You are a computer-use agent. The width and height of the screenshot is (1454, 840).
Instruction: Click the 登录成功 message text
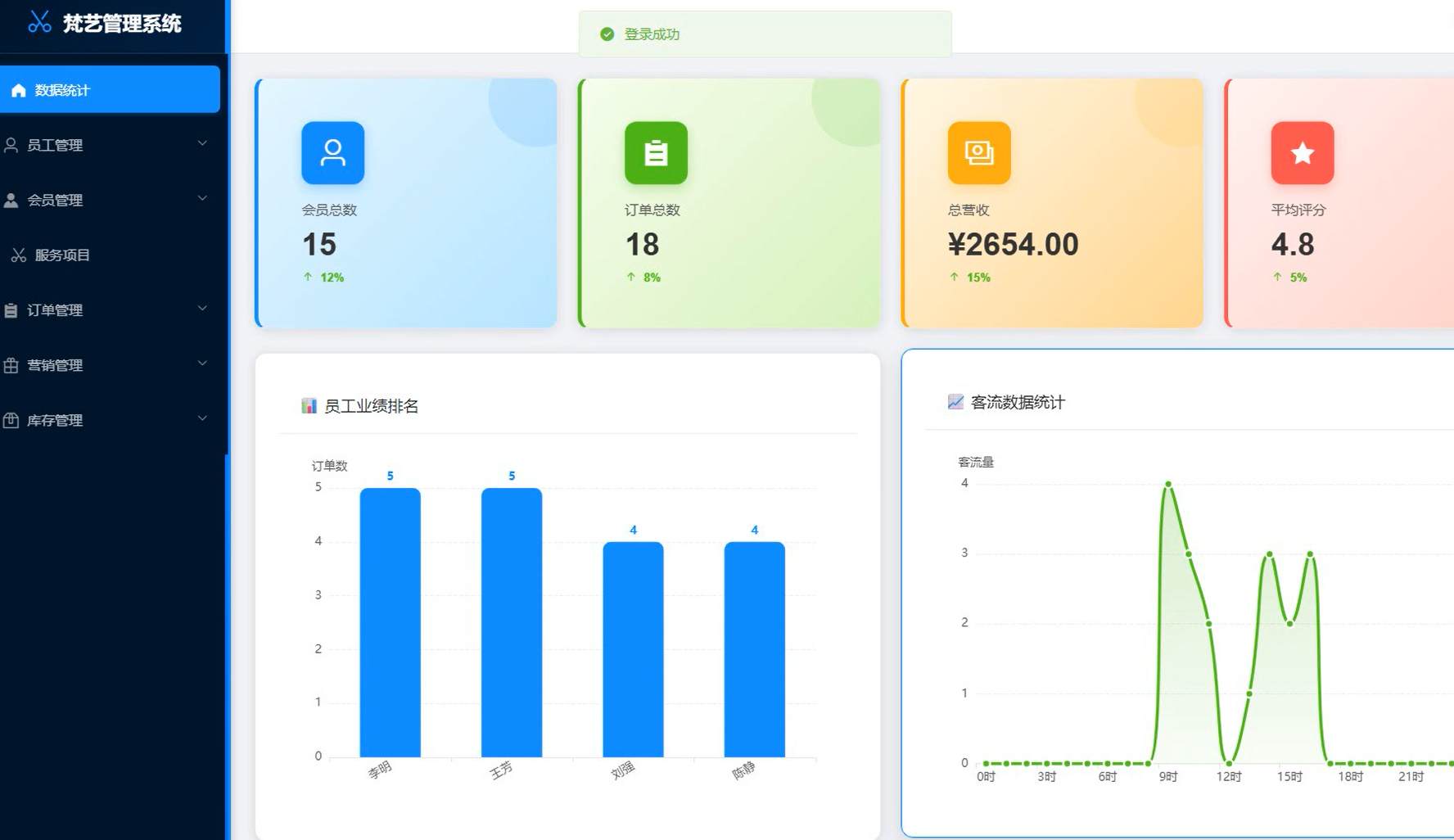click(652, 34)
